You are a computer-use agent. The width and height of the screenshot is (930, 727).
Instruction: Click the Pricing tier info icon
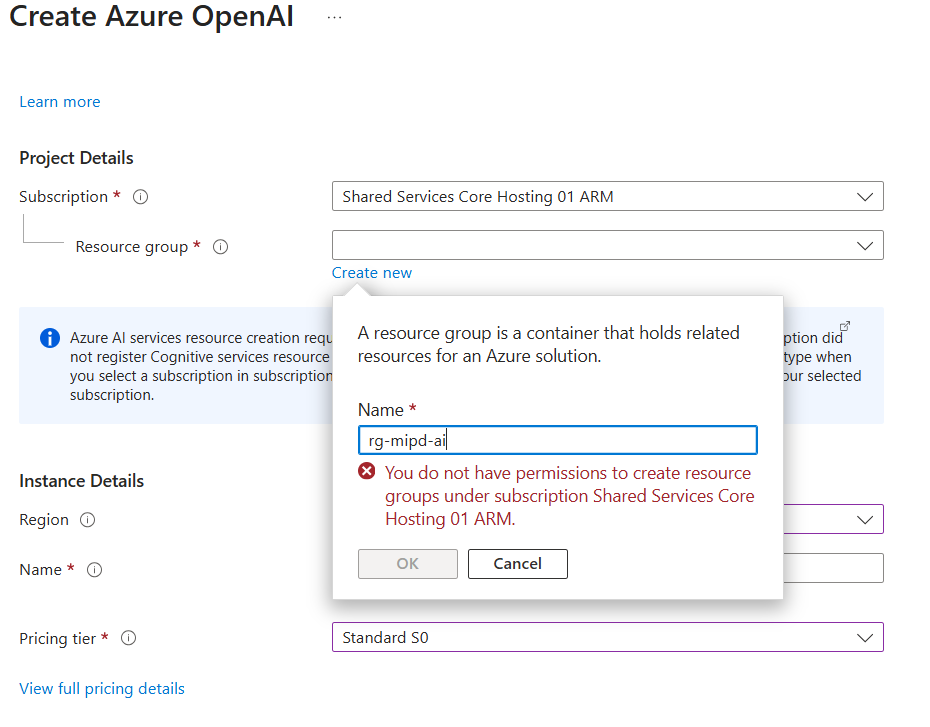129,638
